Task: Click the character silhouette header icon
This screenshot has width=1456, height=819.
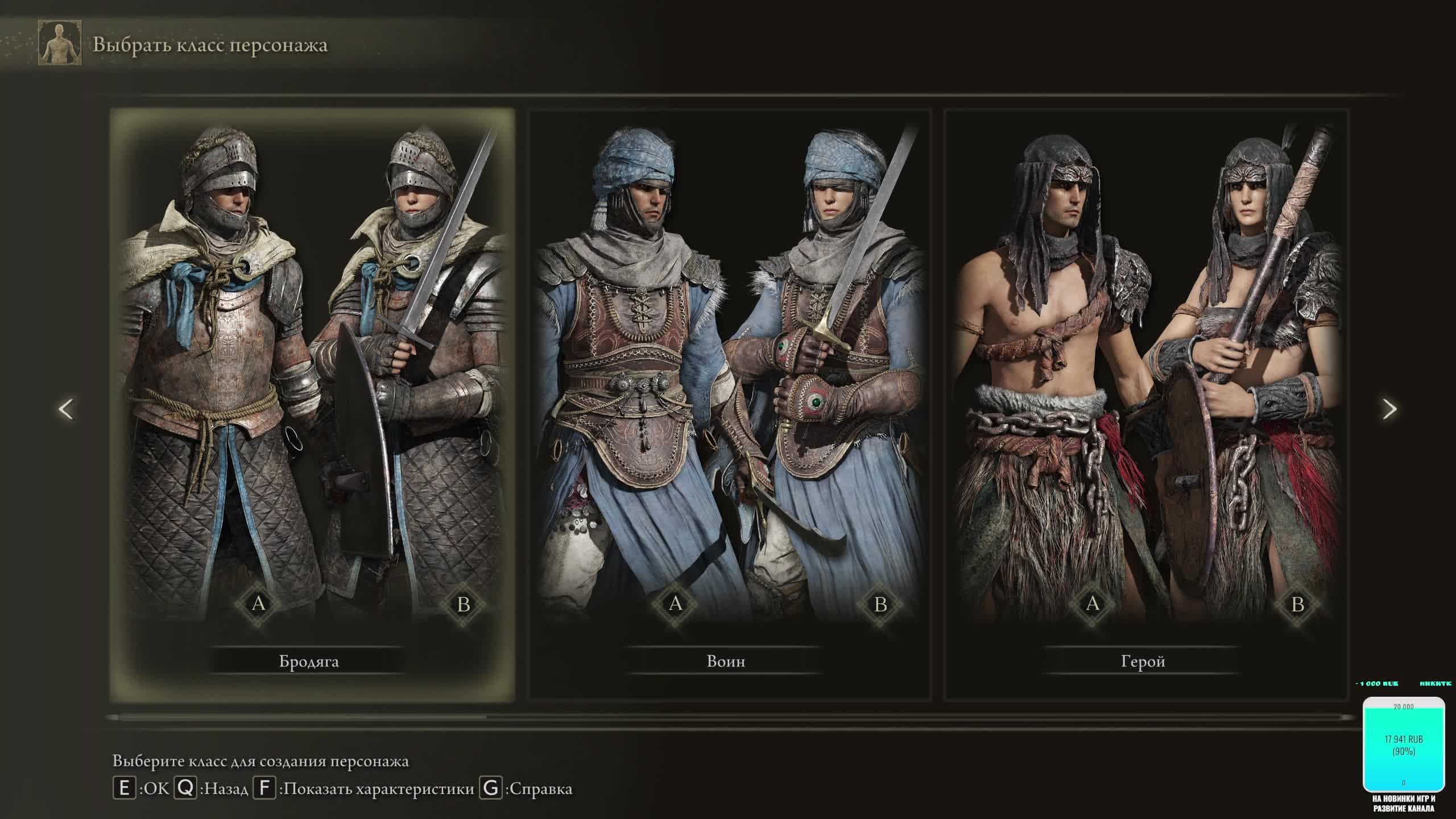Action: tap(60, 43)
